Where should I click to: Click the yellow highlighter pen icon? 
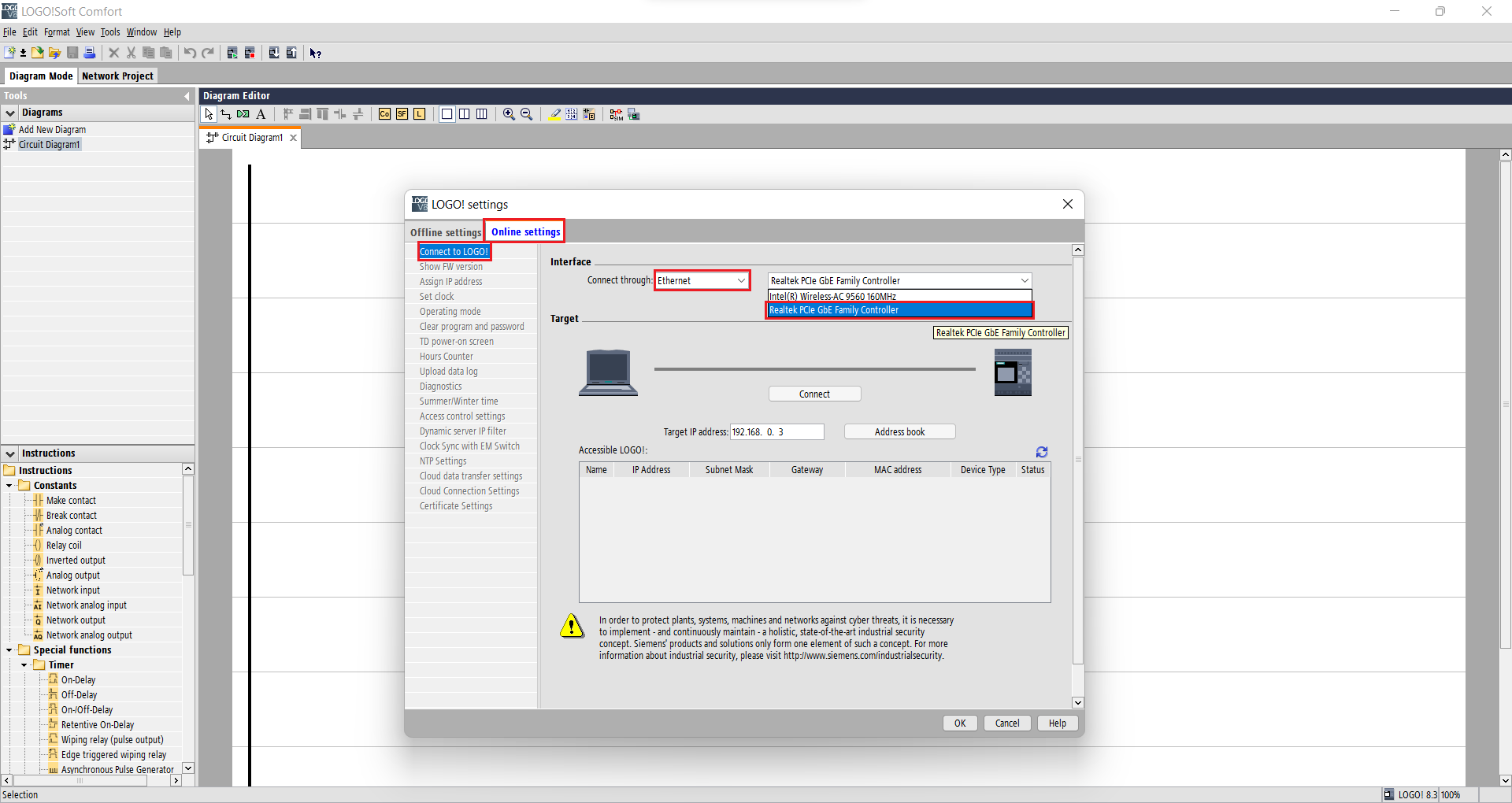click(x=554, y=114)
